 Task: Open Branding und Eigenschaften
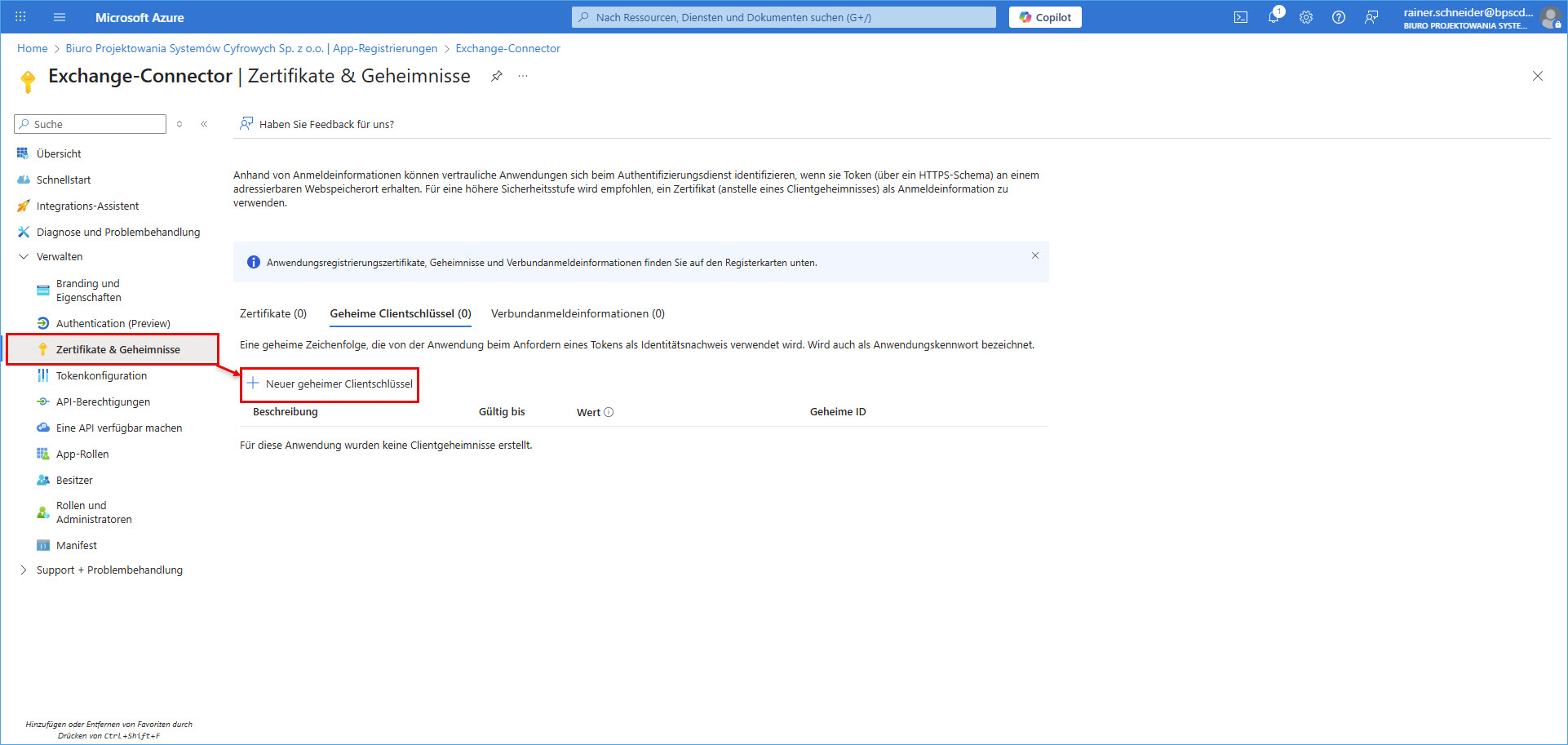[x=88, y=290]
